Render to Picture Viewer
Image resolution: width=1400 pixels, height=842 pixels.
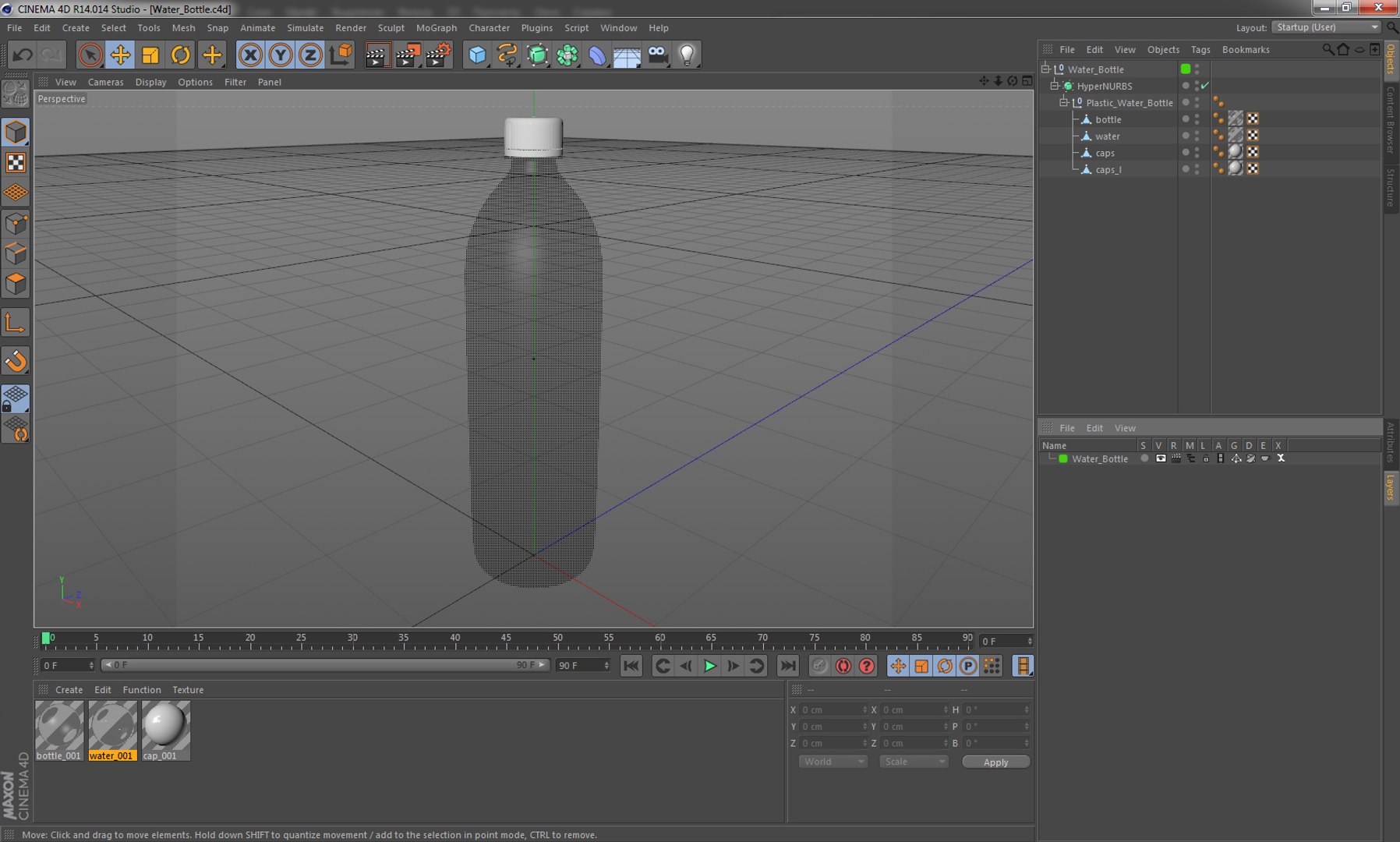point(408,55)
